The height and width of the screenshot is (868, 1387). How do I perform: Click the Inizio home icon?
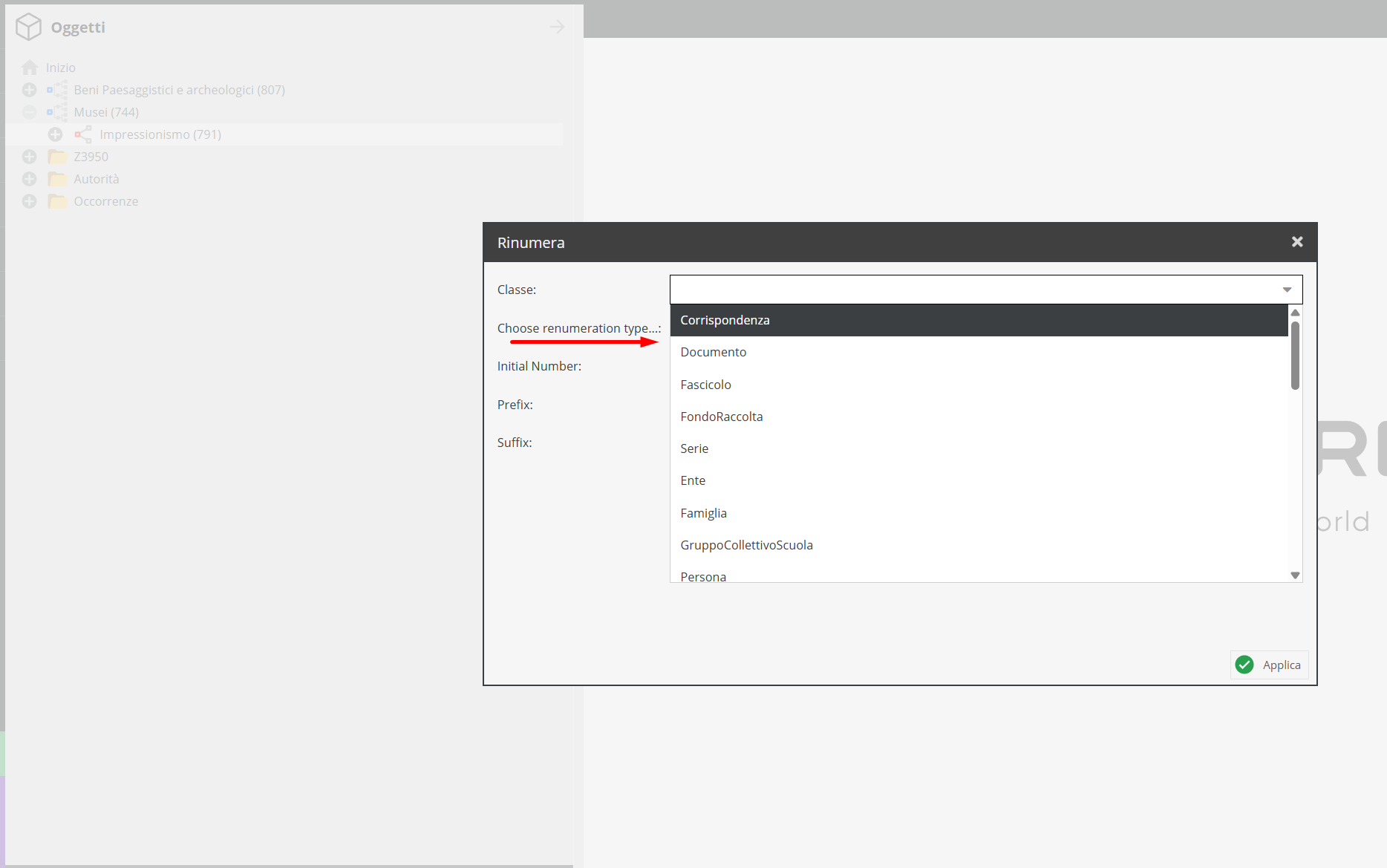coord(30,68)
